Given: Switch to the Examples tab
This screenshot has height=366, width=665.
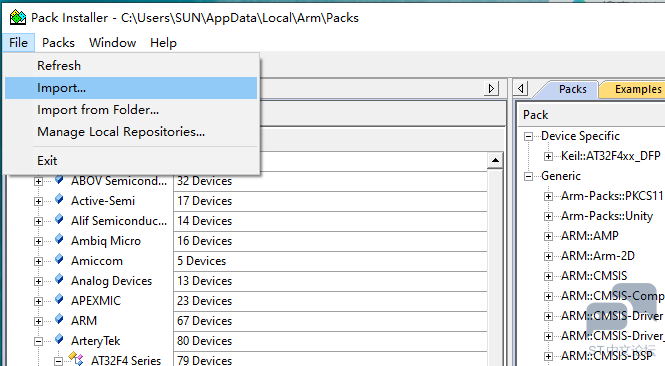Looking at the screenshot, I should click(x=637, y=89).
